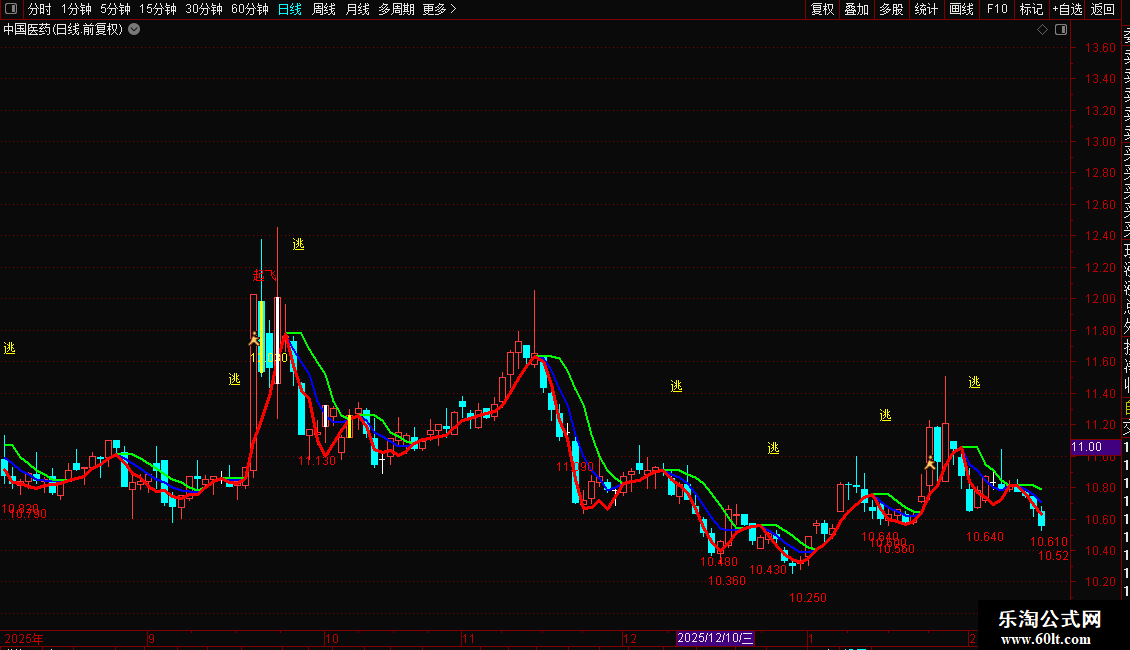Click the 起飞 takeoff signal label
The width and height of the screenshot is (1130, 650).
coord(264,275)
